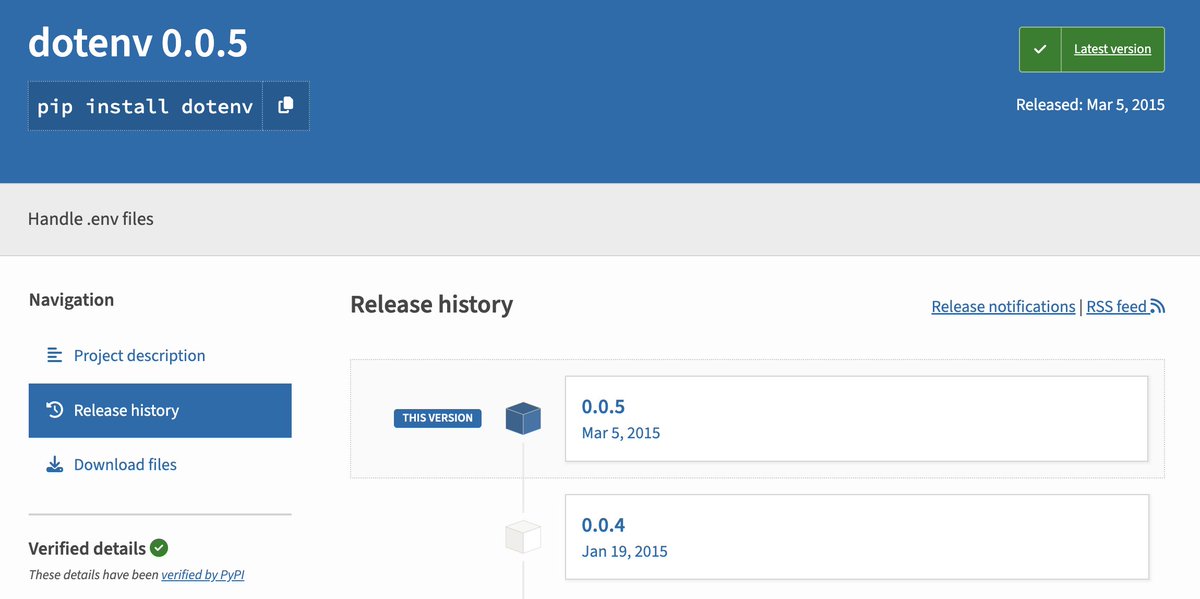Click the Project description lines icon
Image resolution: width=1200 pixels, height=599 pixels.
pyautogui.click(x=55, y=355)
